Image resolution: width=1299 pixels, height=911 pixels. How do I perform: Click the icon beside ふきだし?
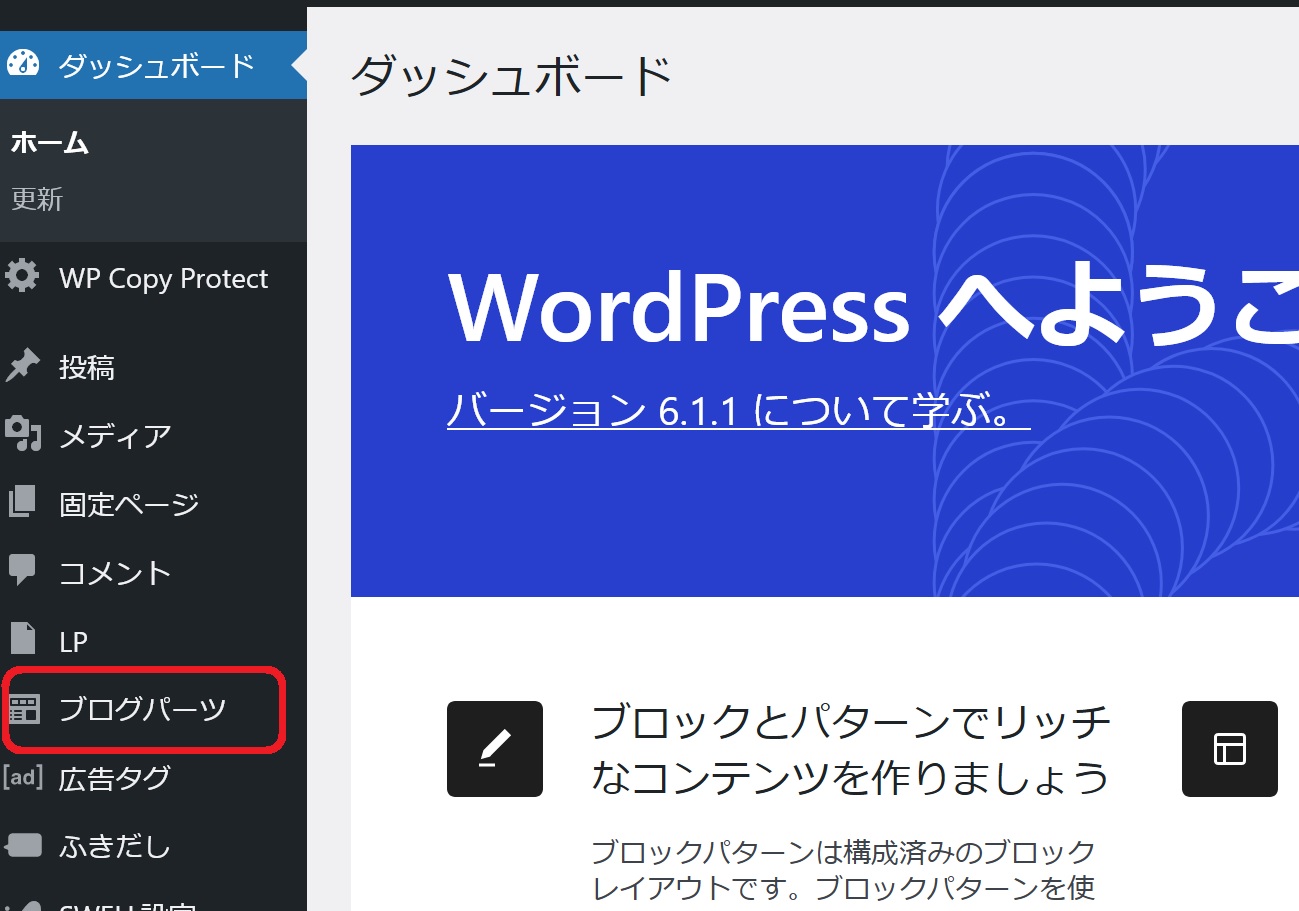click(x=23, y=846)
